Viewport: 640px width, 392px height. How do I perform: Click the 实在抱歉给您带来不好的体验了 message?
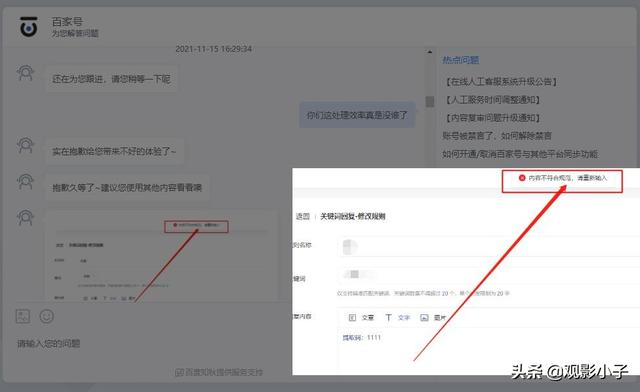[x=114, y=151]
